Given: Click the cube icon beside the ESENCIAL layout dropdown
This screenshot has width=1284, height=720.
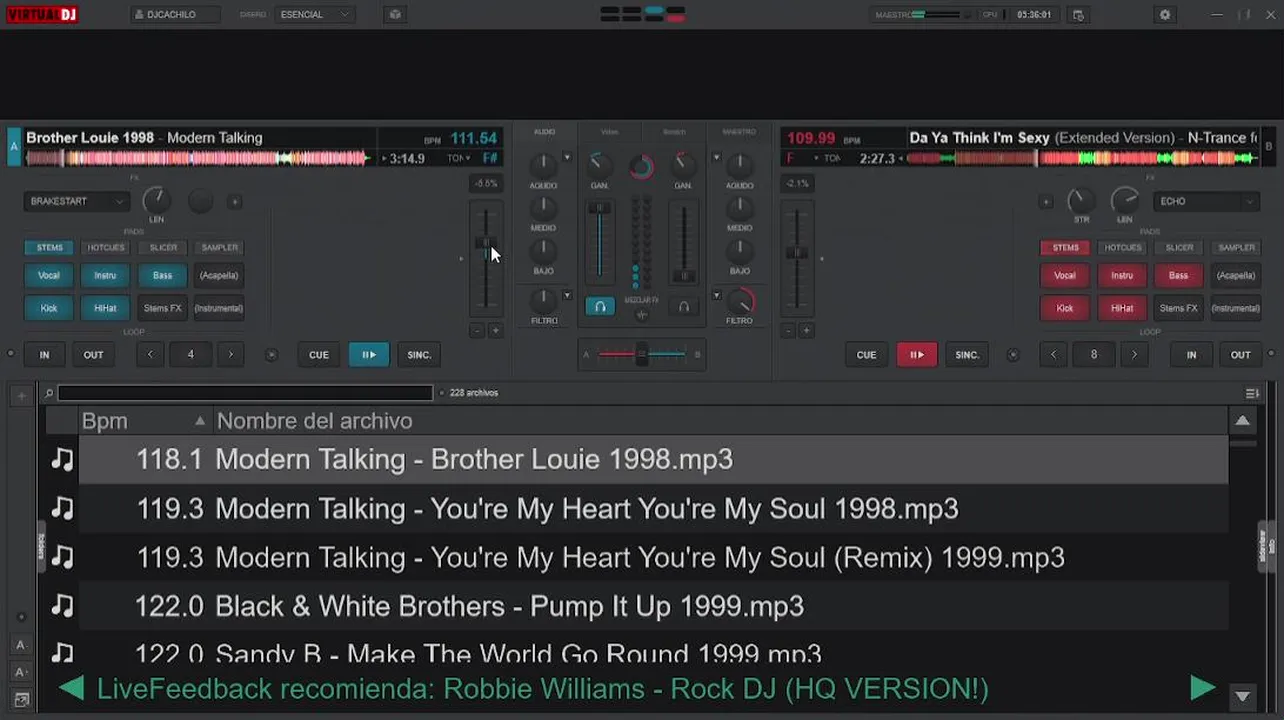Looking at the screenshot, I should pyautogui.click(x=395, y=15).
